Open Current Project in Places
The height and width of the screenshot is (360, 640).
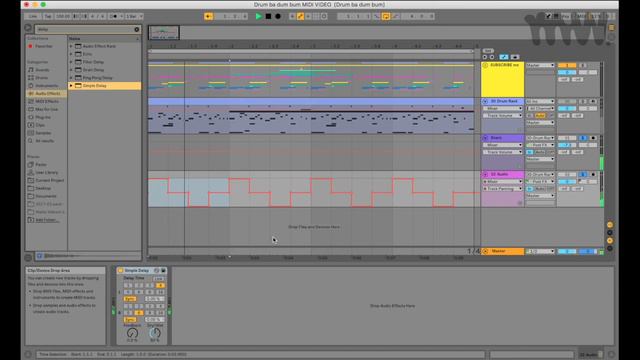[x=49, y=180]
